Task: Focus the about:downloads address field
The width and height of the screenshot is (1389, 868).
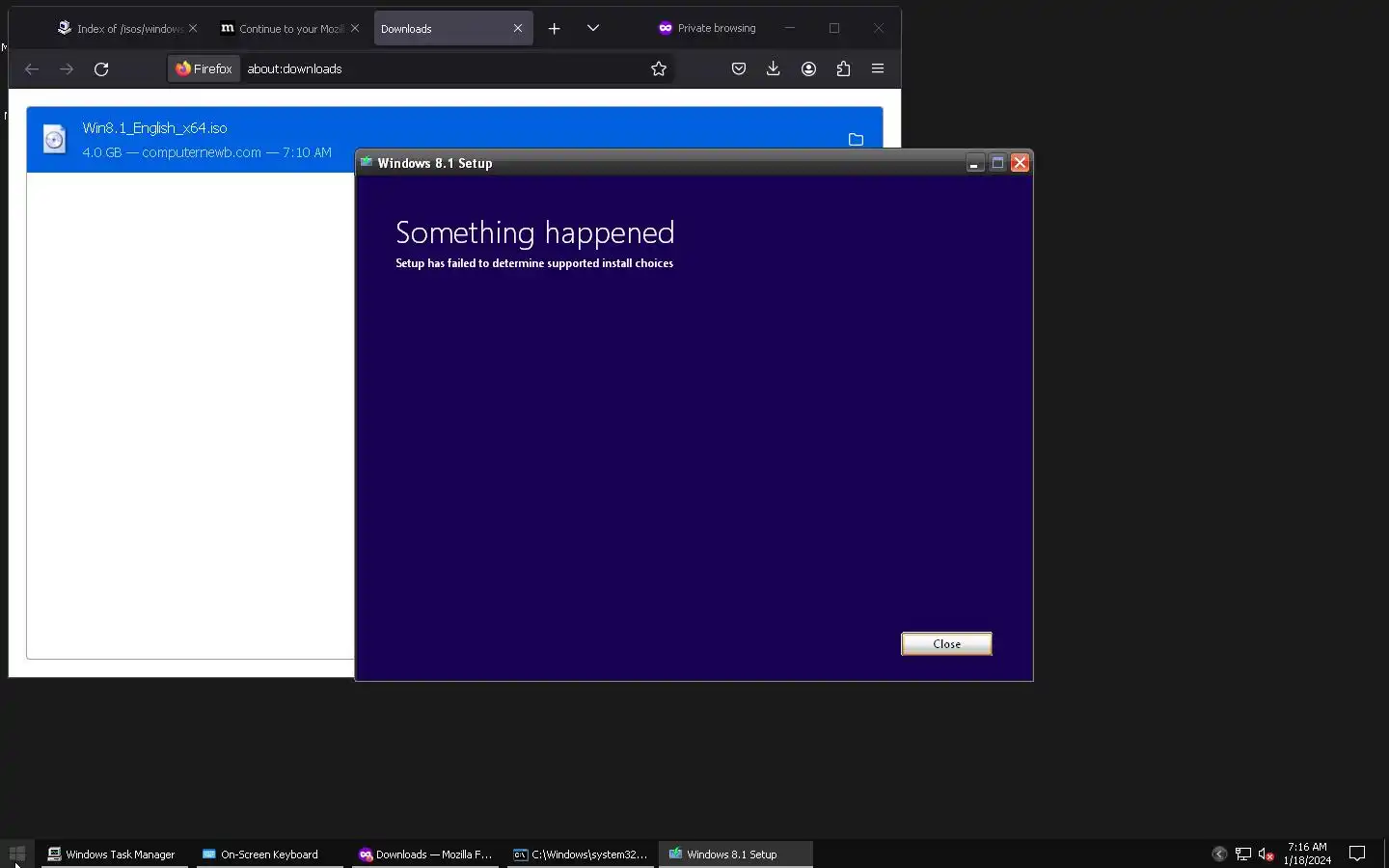Action: click(x=444, y=68)
